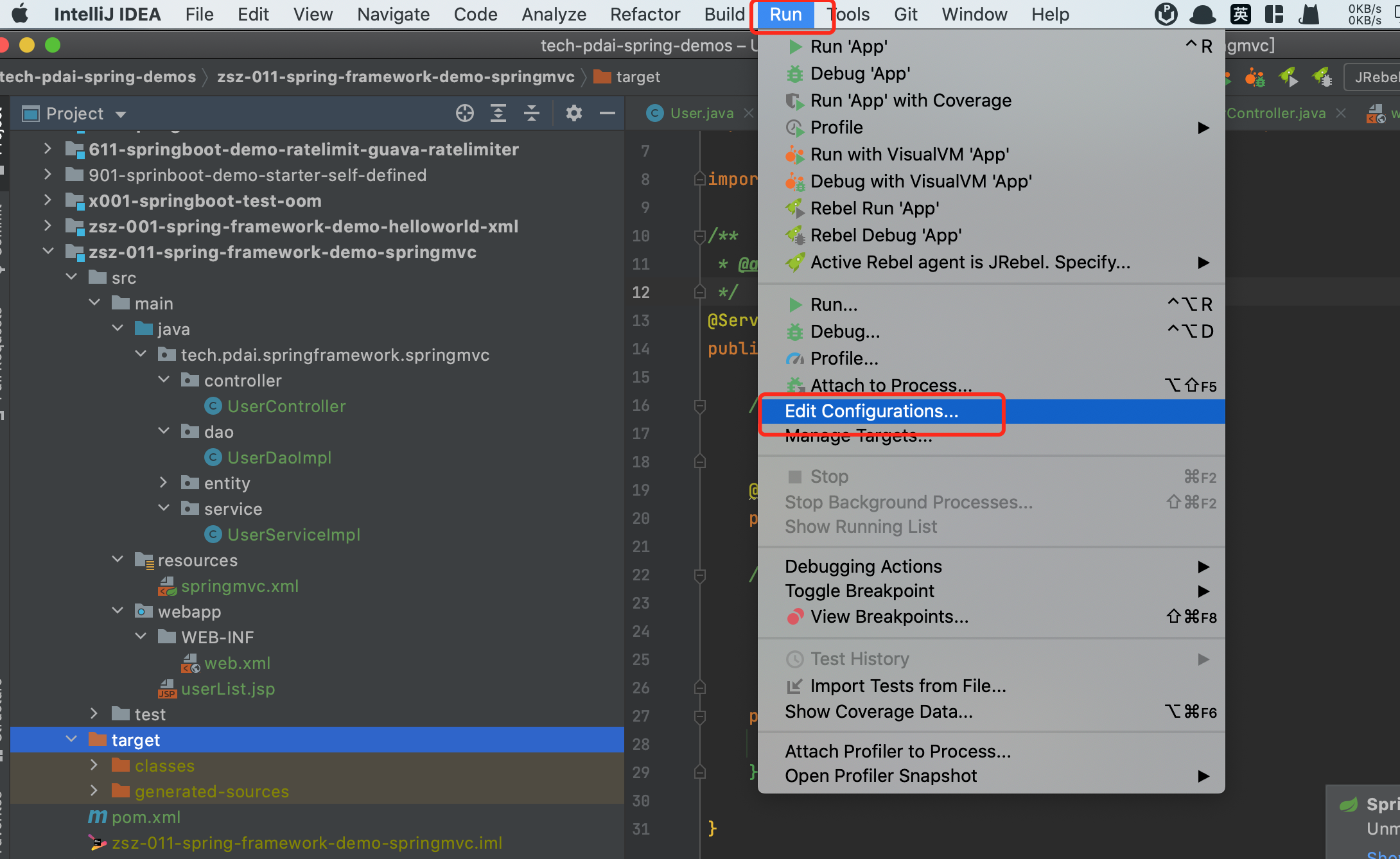Select Show Coverage Data... menu item
The height and width of the screenshot is (859, 1400).
point(992,712)
